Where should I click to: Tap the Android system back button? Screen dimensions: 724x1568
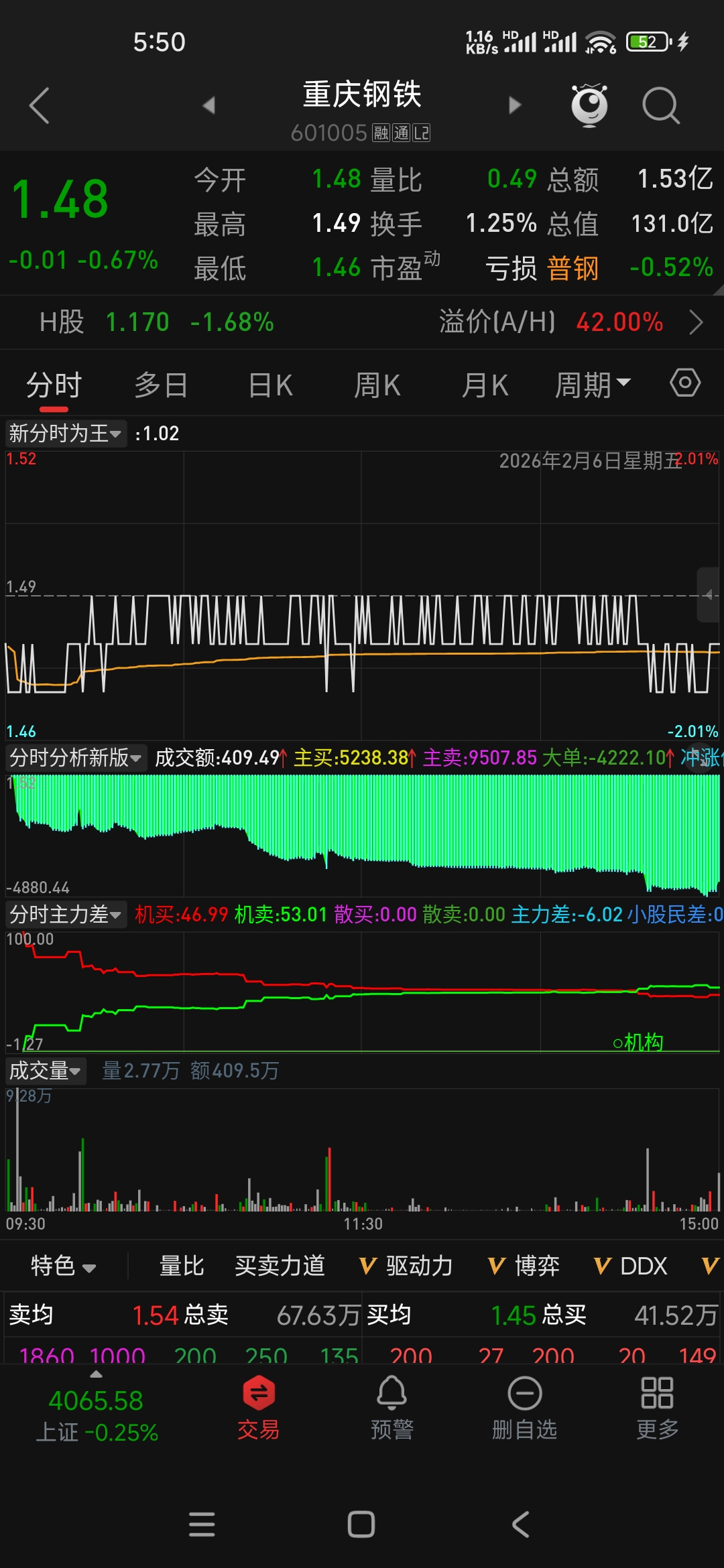pyautogui.click(x=521, y=1524)
